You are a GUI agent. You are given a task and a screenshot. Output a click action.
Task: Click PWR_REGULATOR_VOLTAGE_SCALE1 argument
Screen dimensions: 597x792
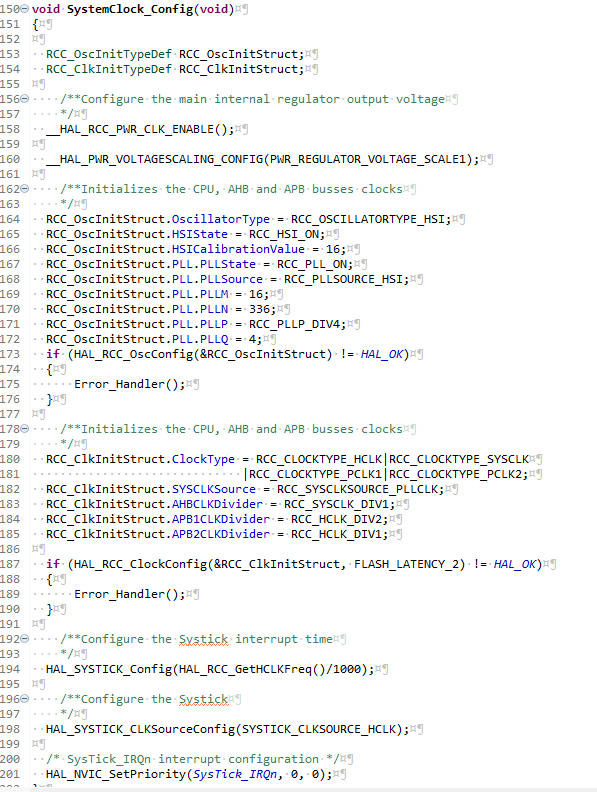367,160
